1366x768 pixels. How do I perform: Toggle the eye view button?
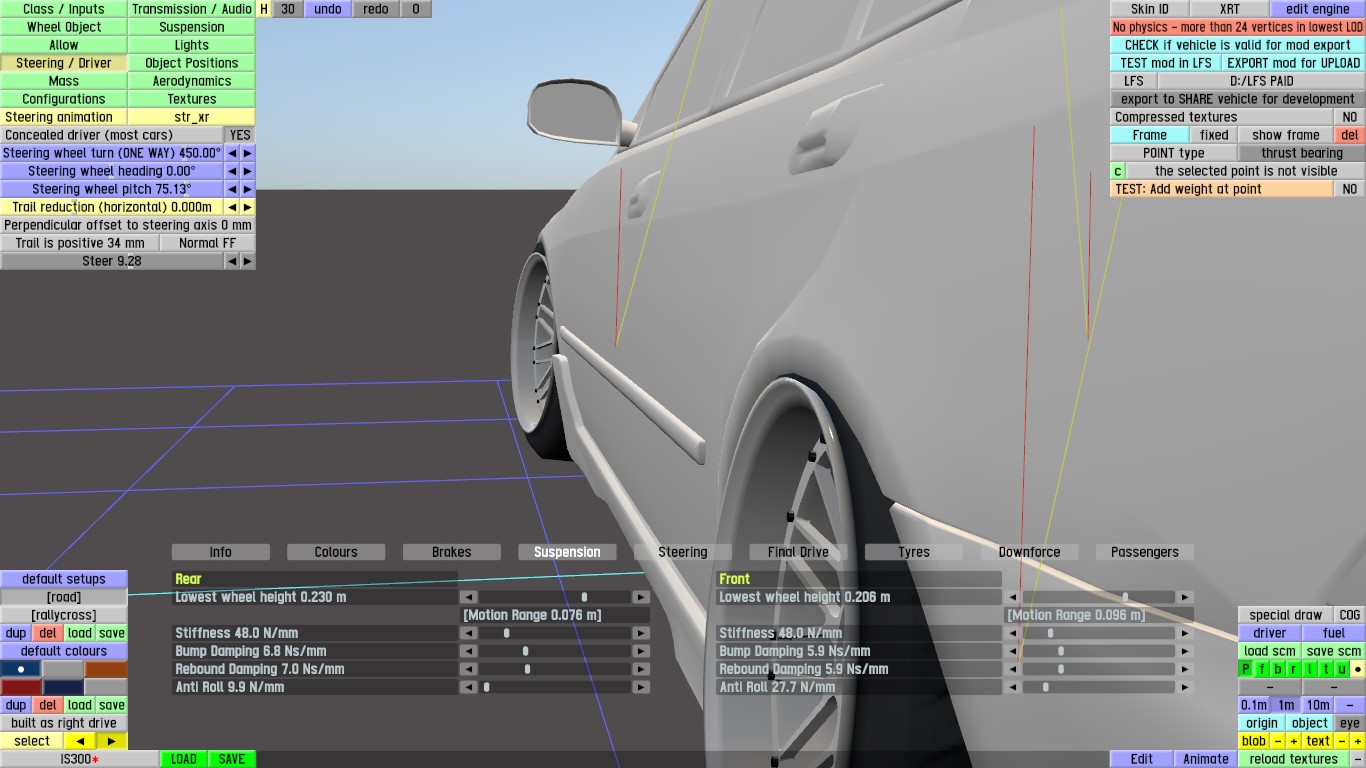tap(1350, 723)
